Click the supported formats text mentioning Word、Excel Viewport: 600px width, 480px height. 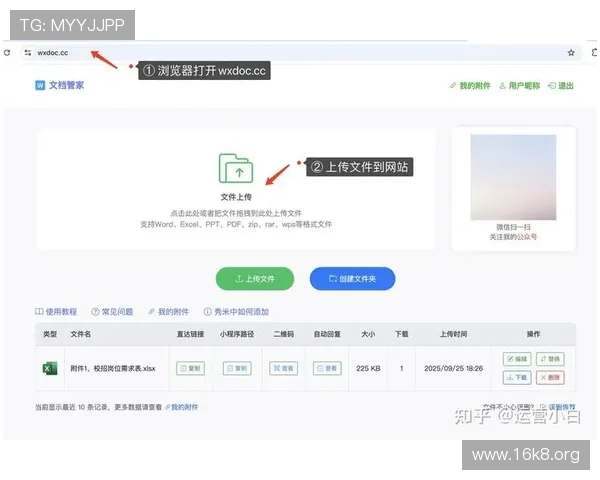(236, 224)
